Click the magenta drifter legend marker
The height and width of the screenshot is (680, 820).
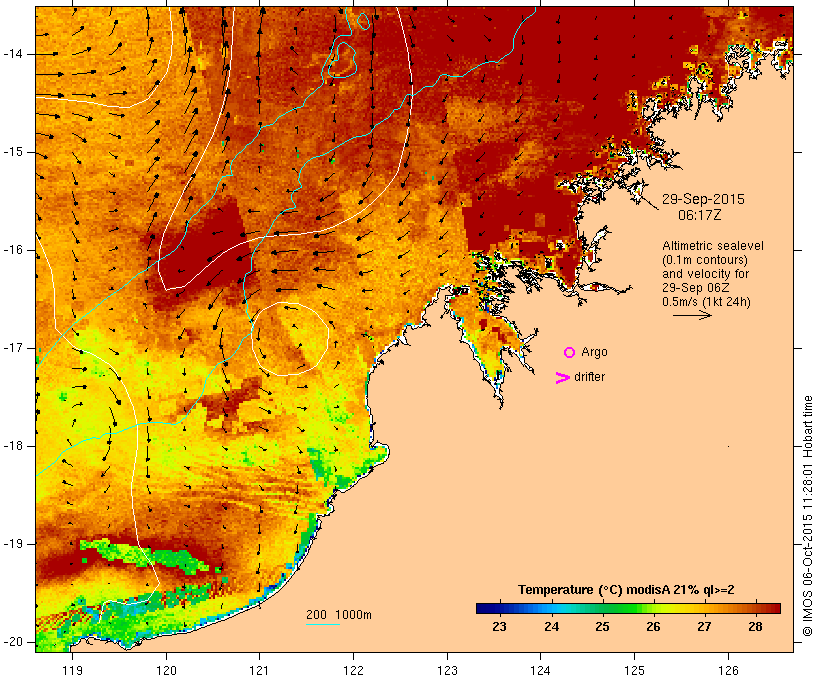[x=562, y=378]
